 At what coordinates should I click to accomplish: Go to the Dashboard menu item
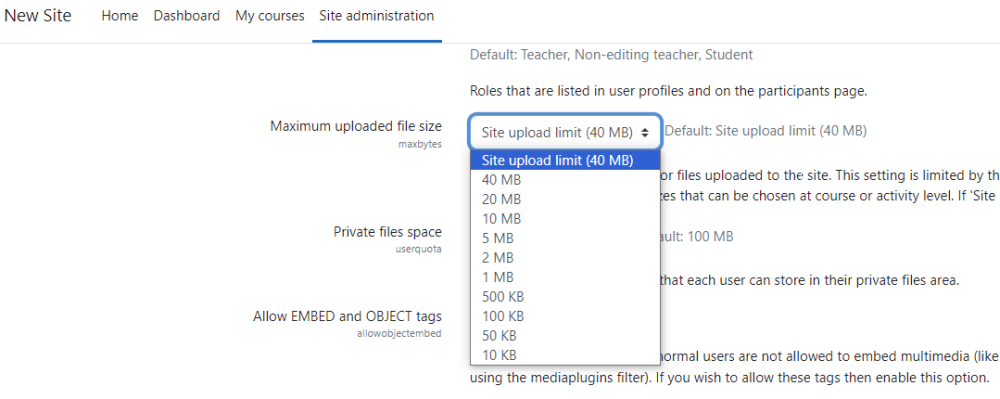click(187, 16)
